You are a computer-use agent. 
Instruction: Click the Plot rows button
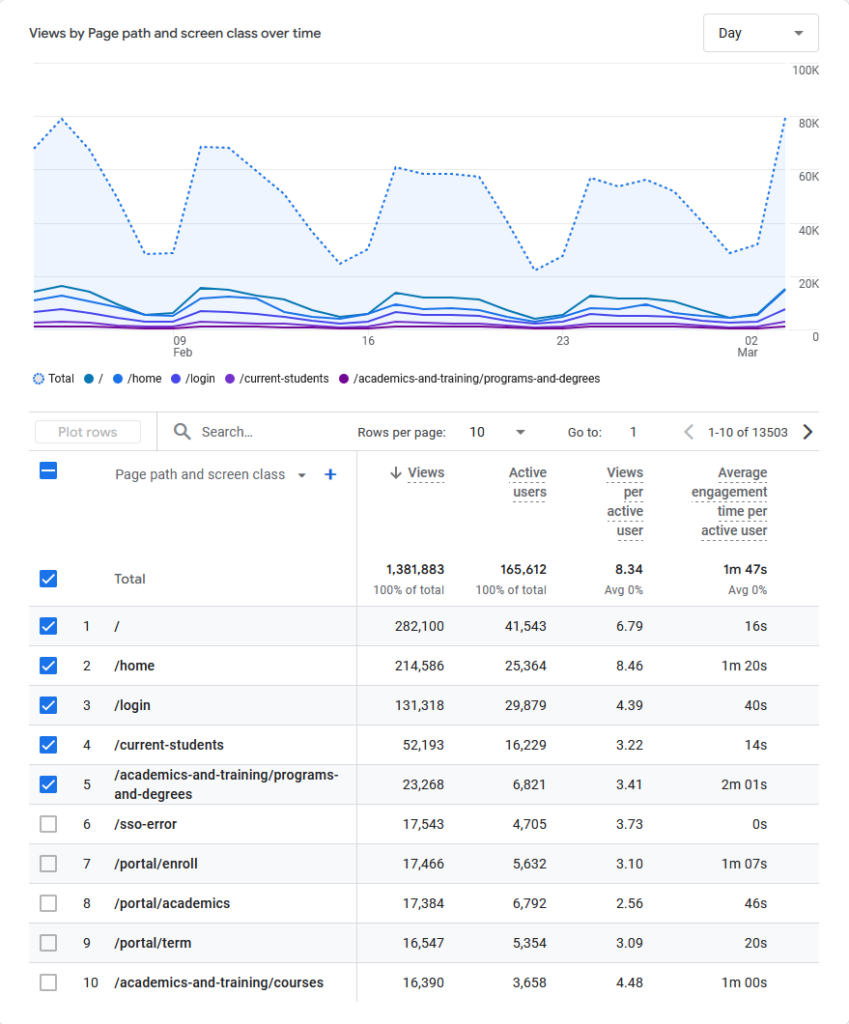tap(88, 432)
